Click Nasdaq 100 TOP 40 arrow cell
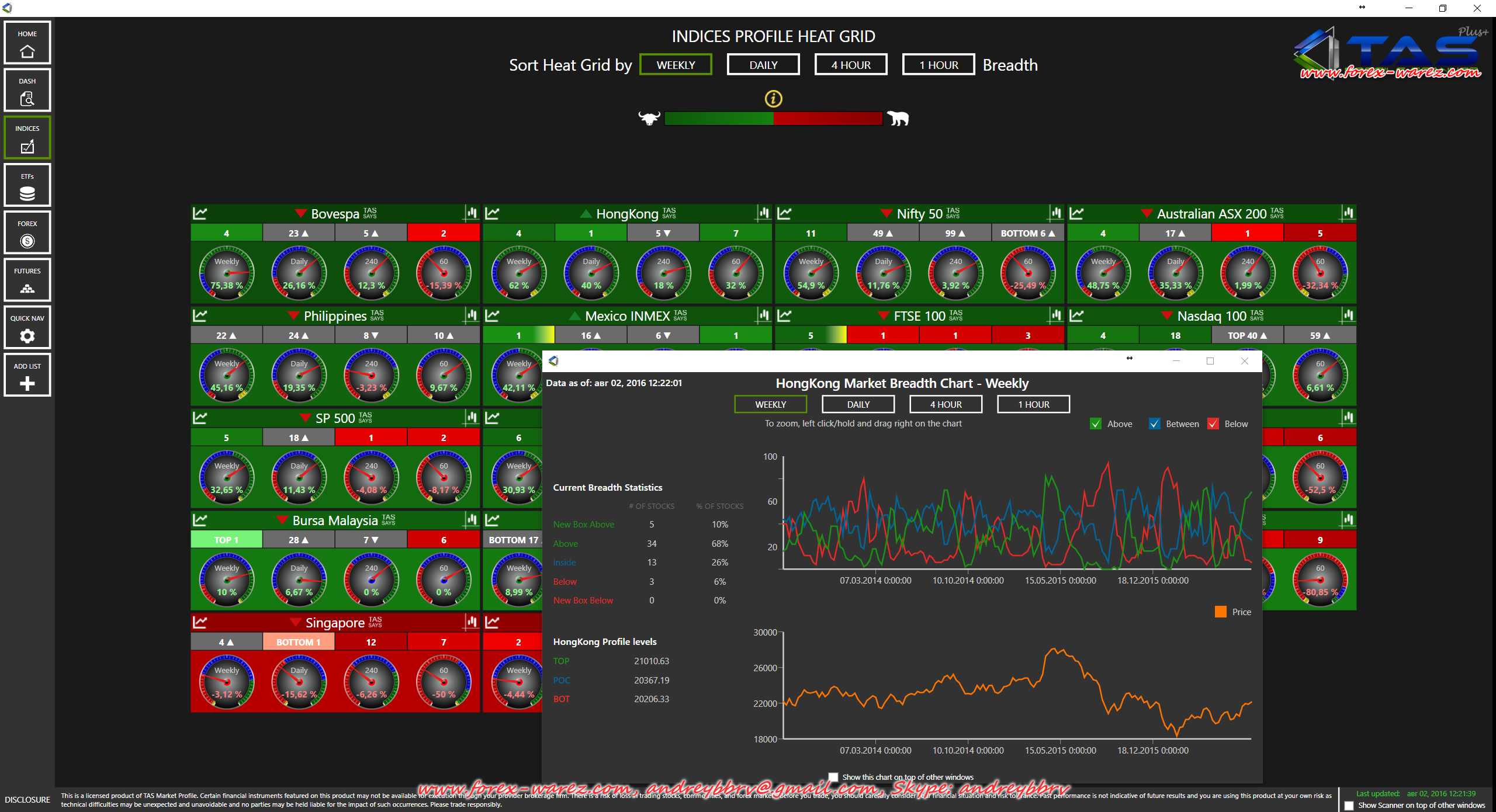The width and height of the screenshot is (1496, 812). 1247,336
